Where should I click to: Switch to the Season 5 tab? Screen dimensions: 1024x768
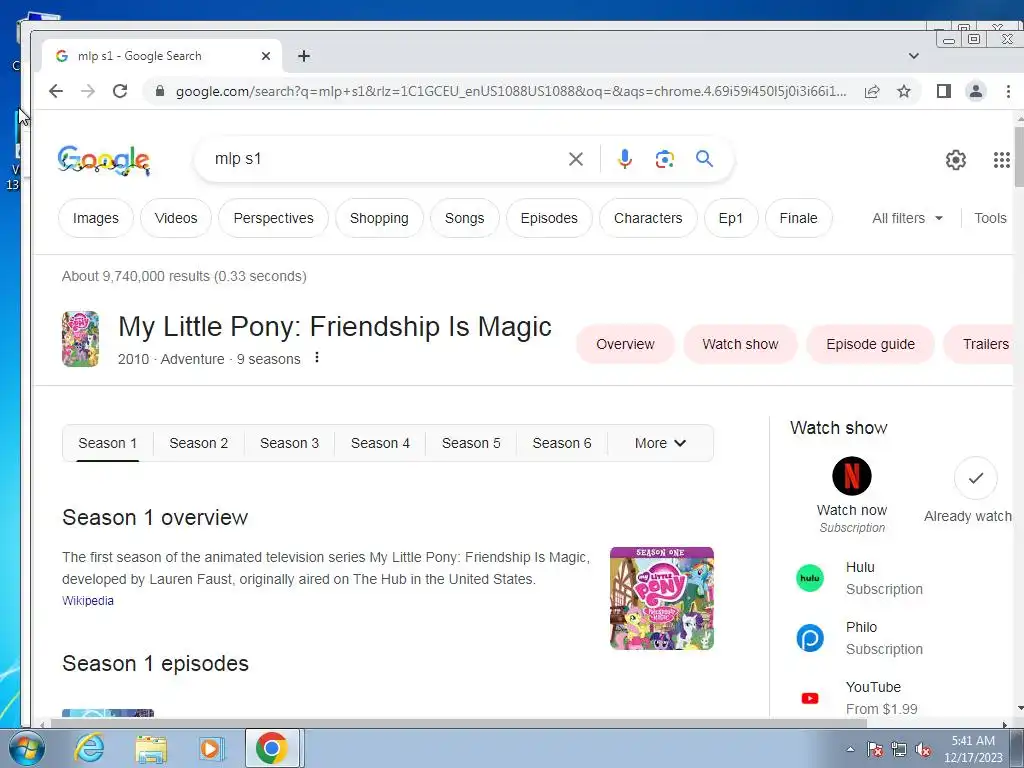click(x=471, y=443)
